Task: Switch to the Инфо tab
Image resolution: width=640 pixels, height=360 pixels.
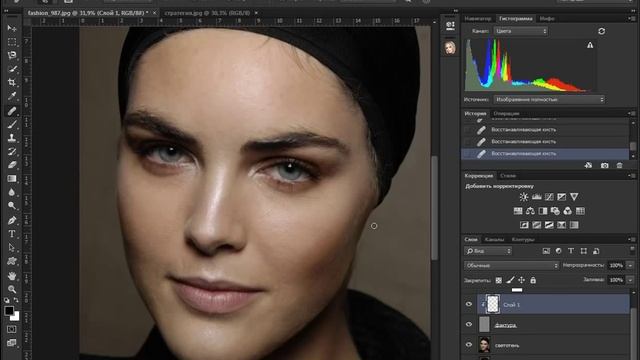Action: [x=547, y=19]
